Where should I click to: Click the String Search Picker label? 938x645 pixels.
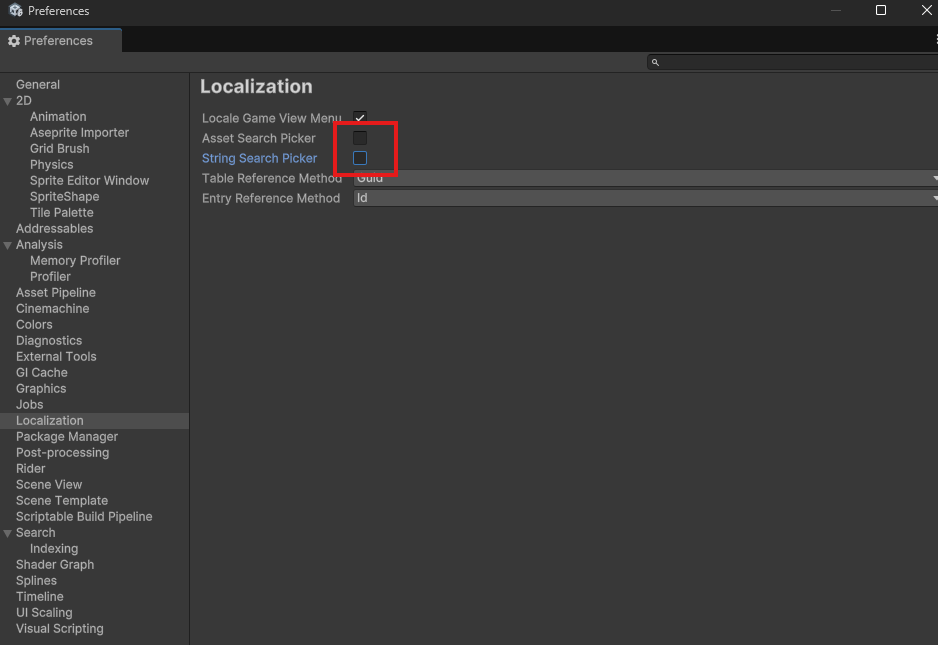pyautogui.click(x=260, y=159)
